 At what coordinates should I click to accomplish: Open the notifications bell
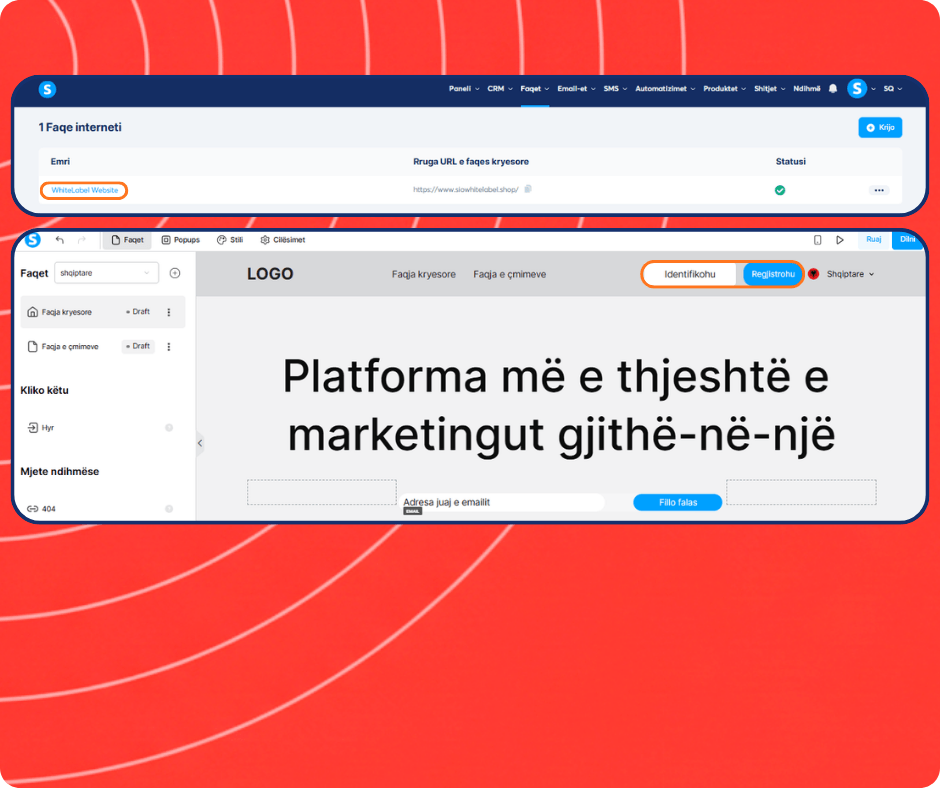pyautogui.click(x=833, y=89)
